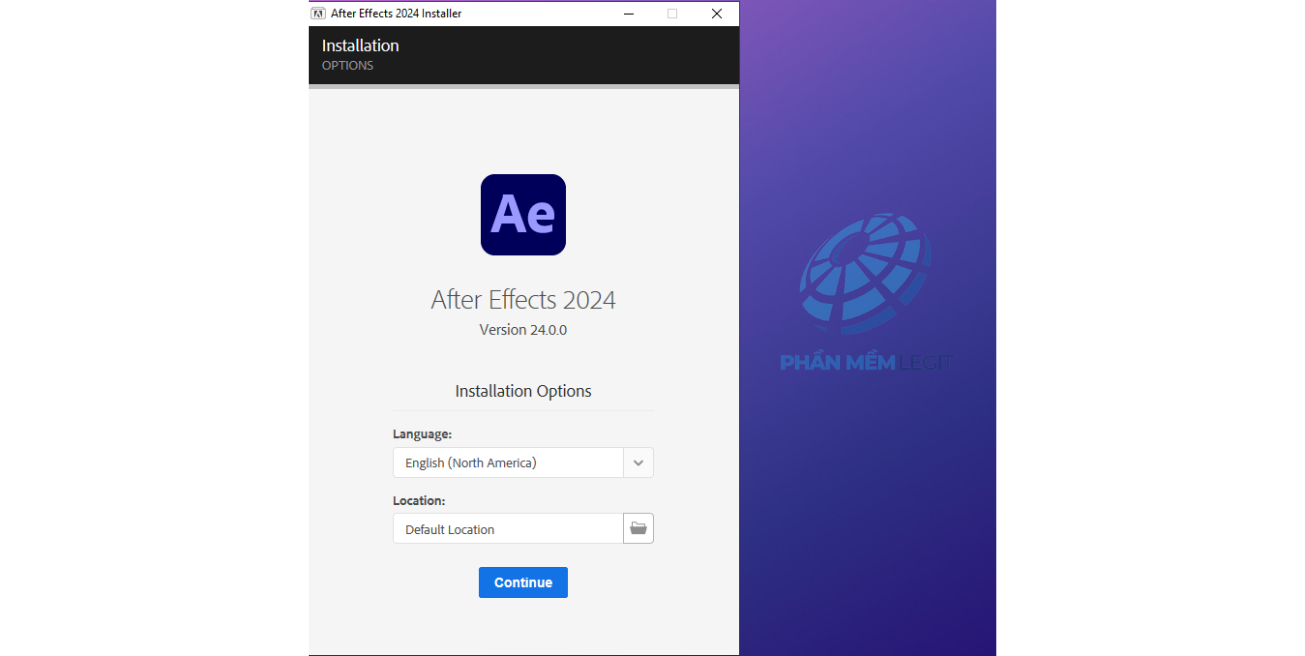Click the PHẦN MỀM LEGIT watermark text

point(865,362)
